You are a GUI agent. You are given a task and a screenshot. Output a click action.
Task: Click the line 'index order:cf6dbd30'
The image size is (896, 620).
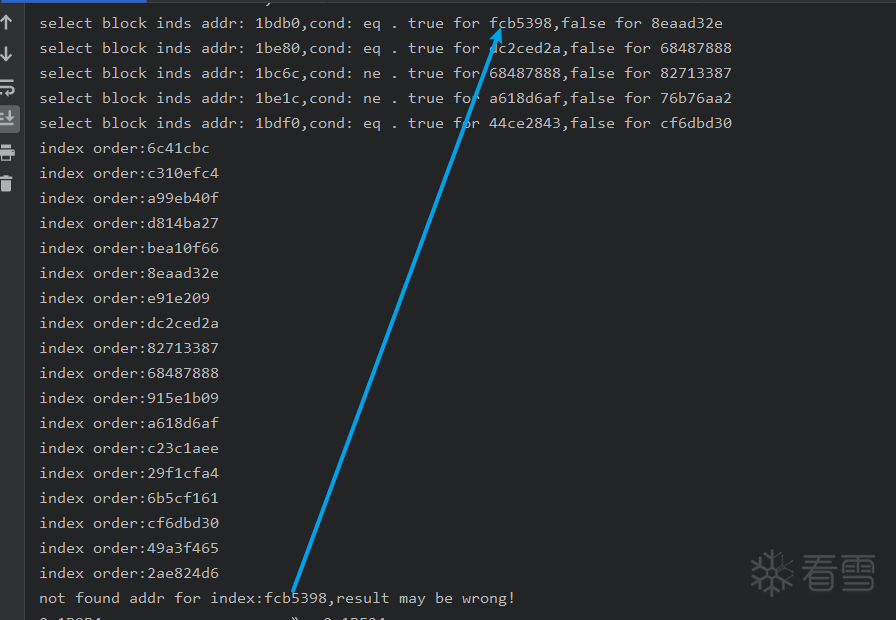(x=129, y=523)
